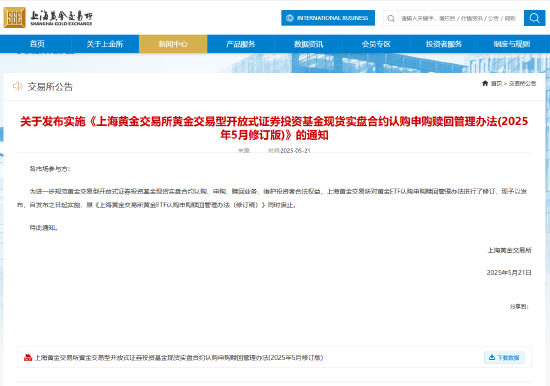Click the blue search submit button
The height and width of the screenshot is (386, 550).
click(x=534, y=18)
